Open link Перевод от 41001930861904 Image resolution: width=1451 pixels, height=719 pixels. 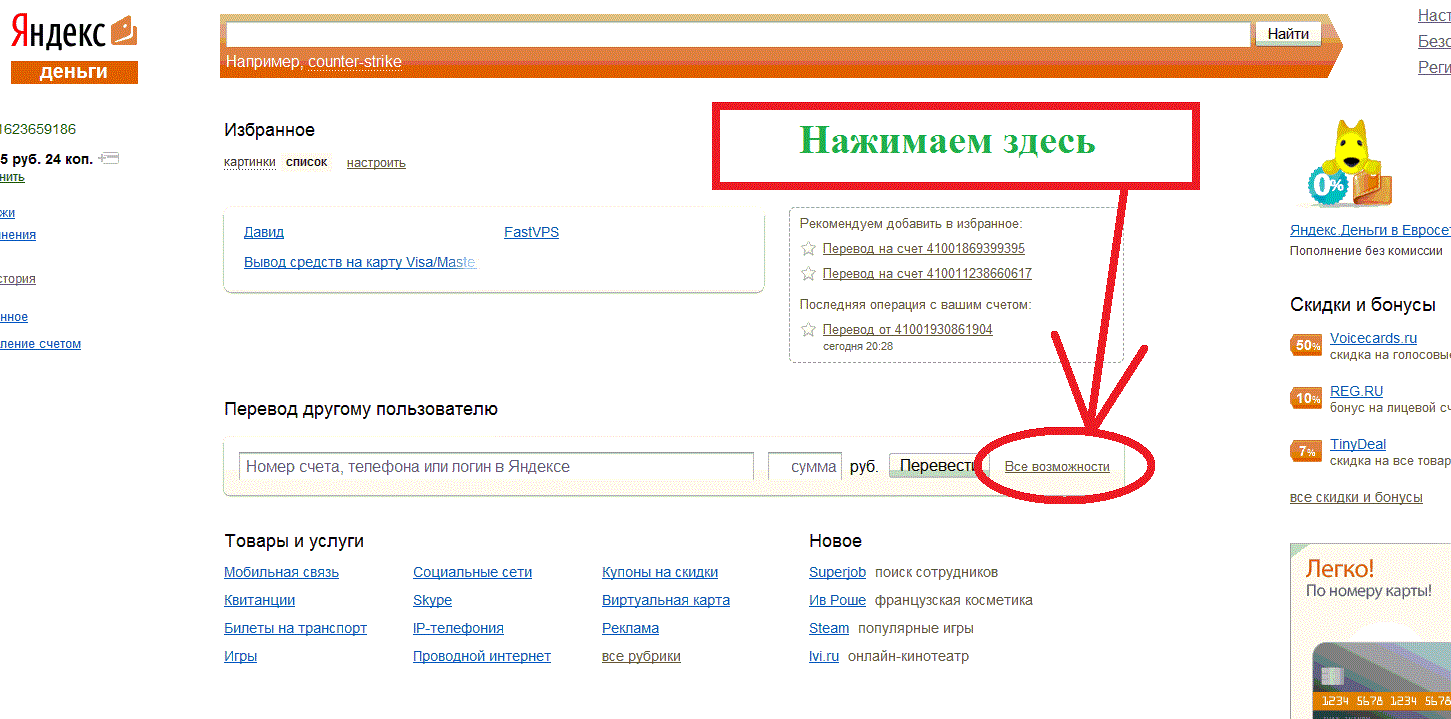907,329
